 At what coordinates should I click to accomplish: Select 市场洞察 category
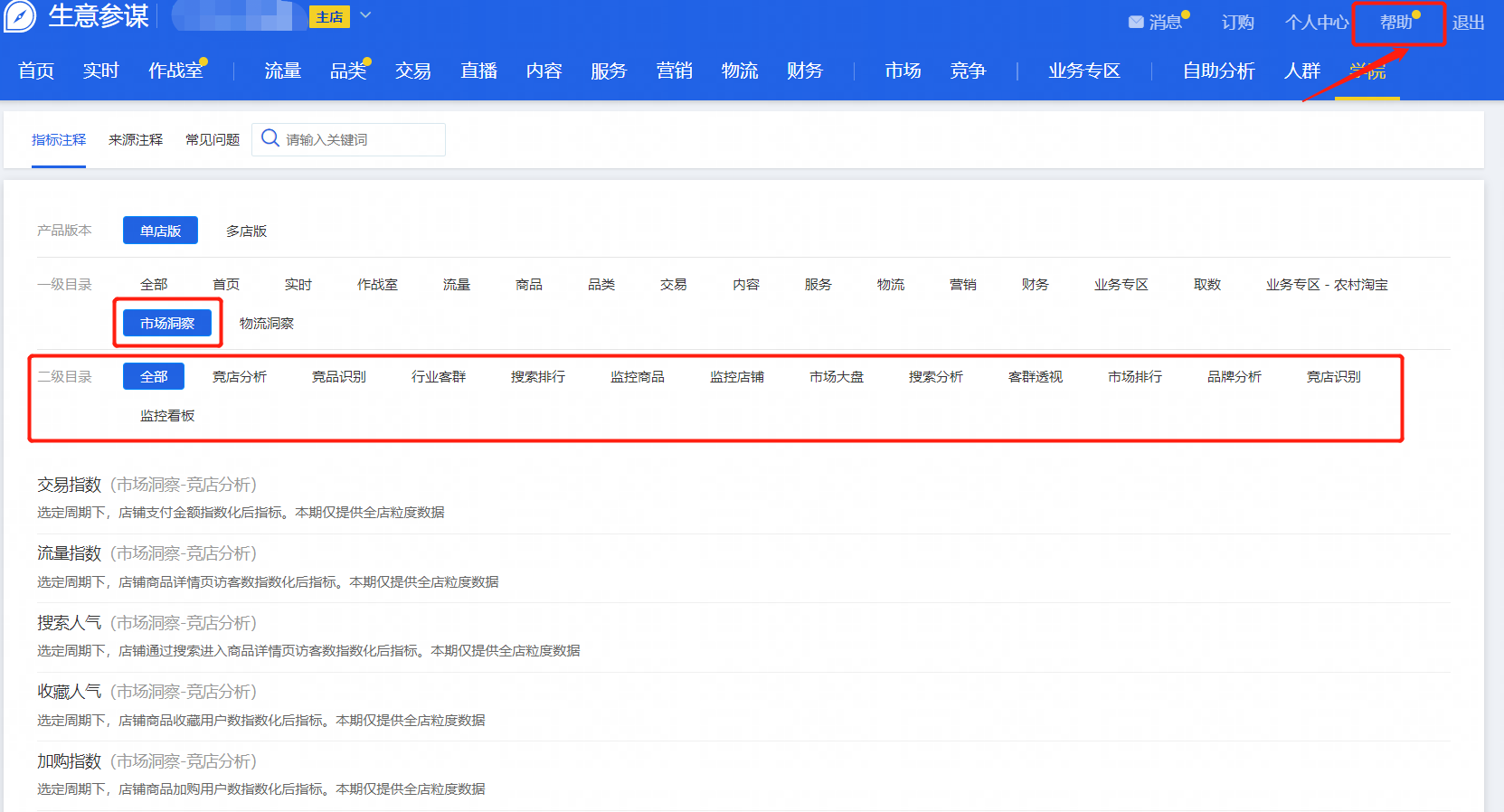click(x=167, y=323)
